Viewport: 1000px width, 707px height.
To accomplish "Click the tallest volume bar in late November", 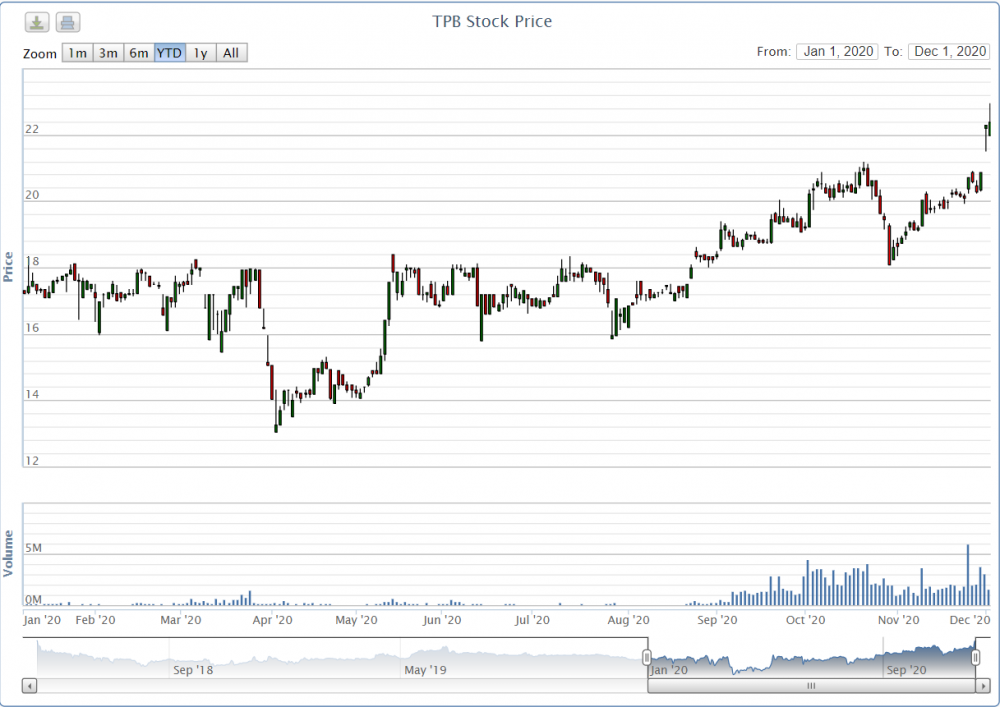I will [967, 575].
